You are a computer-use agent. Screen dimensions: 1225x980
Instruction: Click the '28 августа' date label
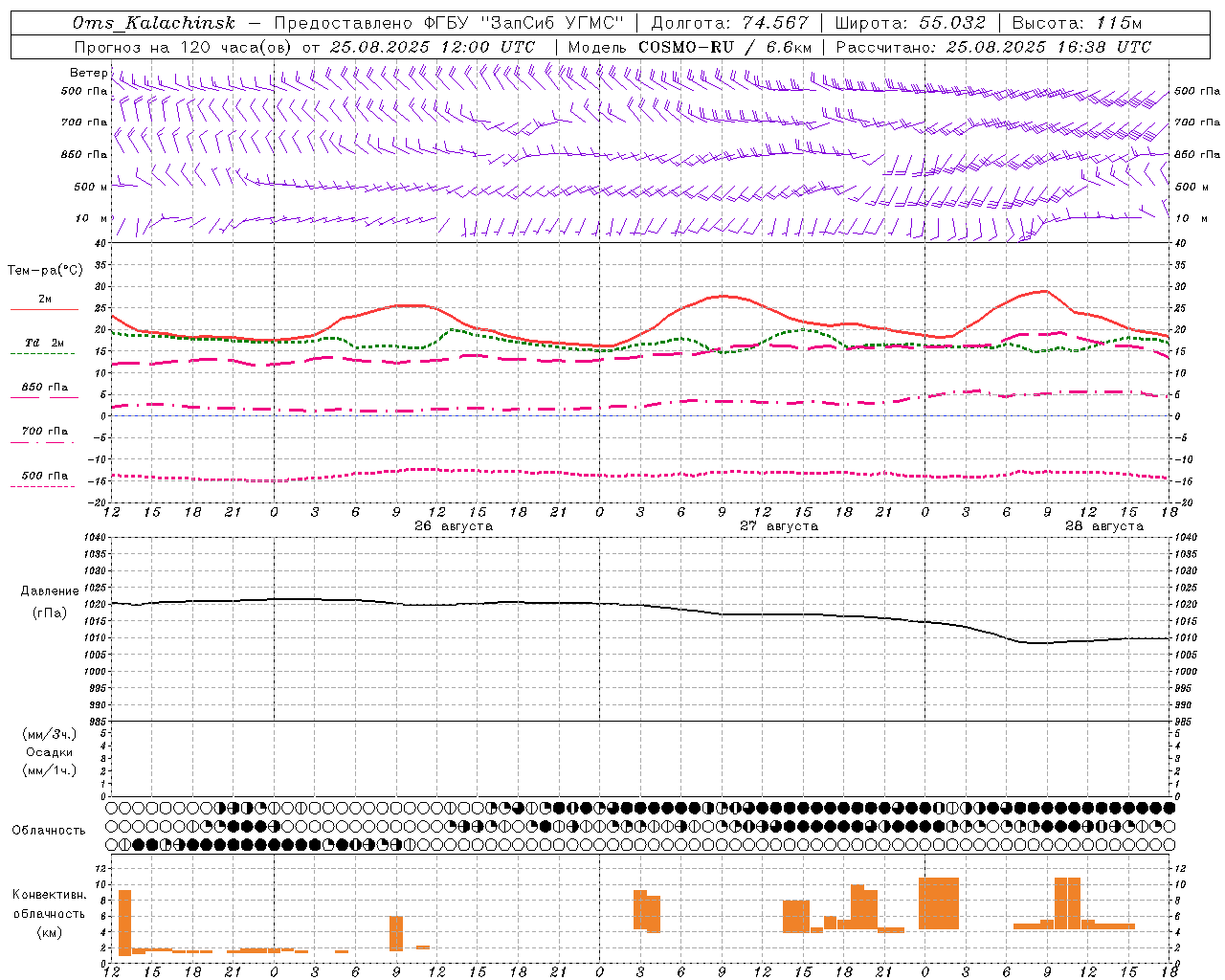(1104, 526)
